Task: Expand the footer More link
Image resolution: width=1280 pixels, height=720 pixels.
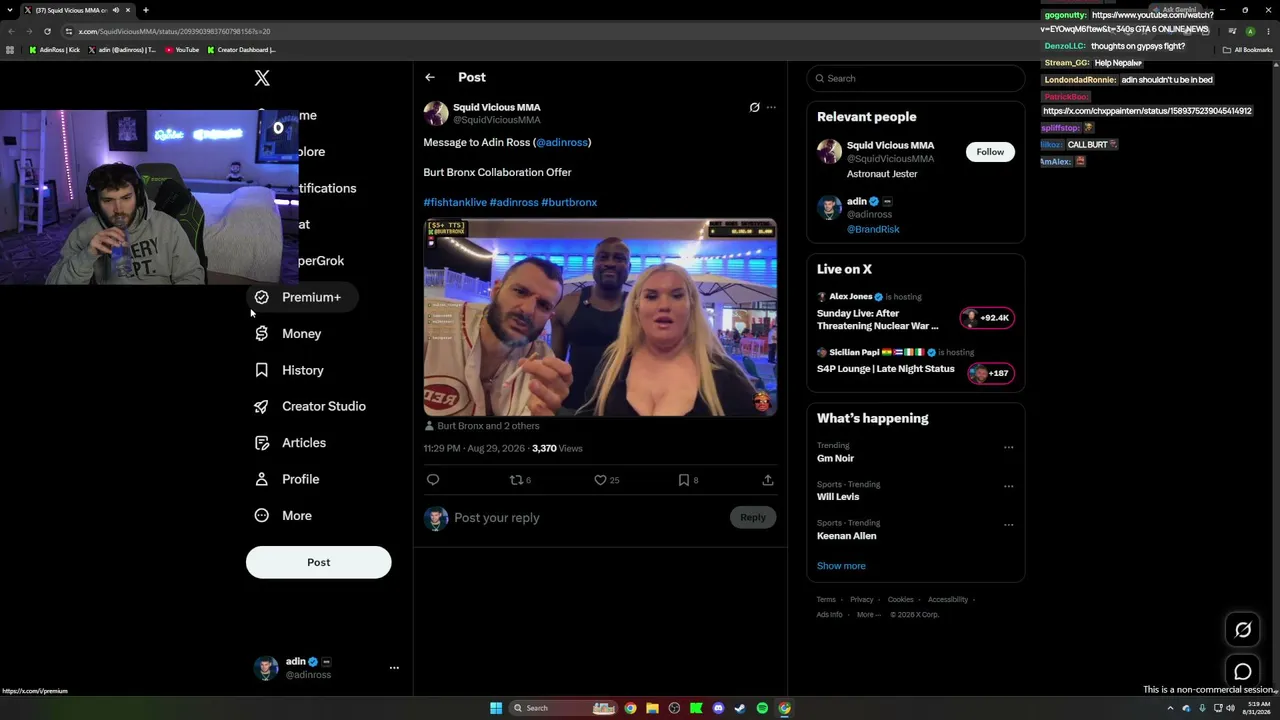Action: coord(868,615)
